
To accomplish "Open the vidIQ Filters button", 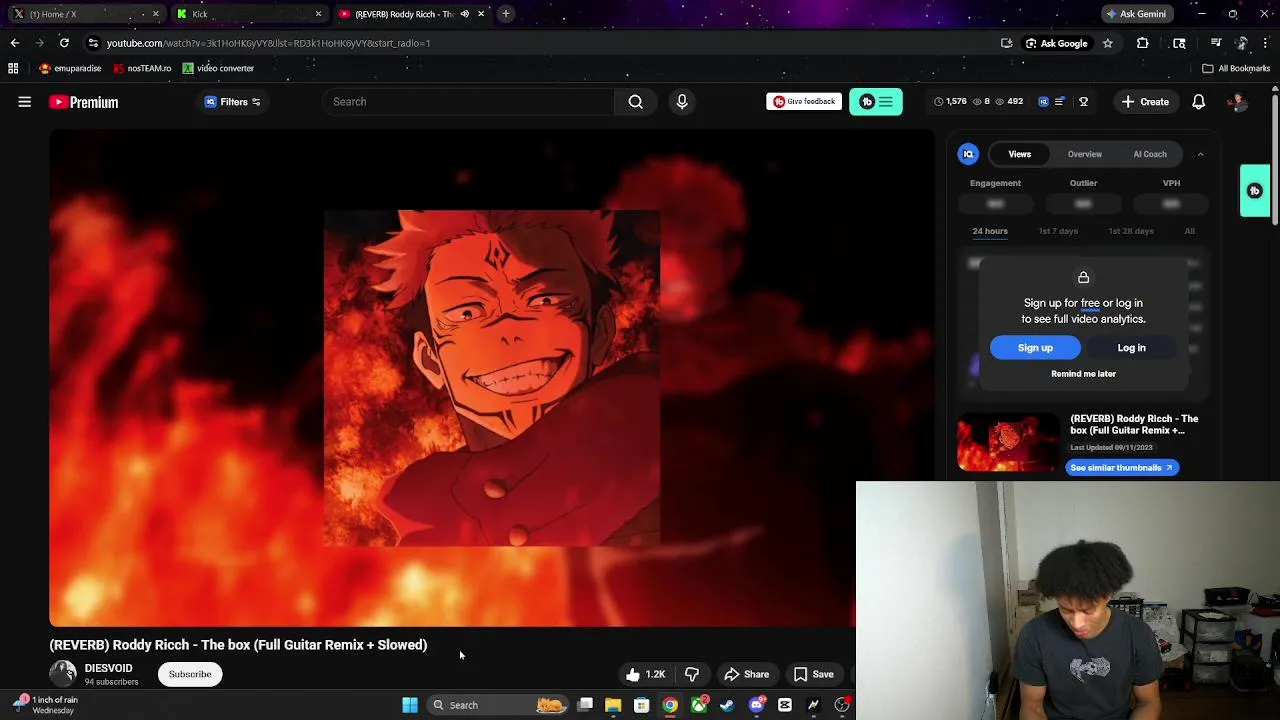I will (233, 102).
